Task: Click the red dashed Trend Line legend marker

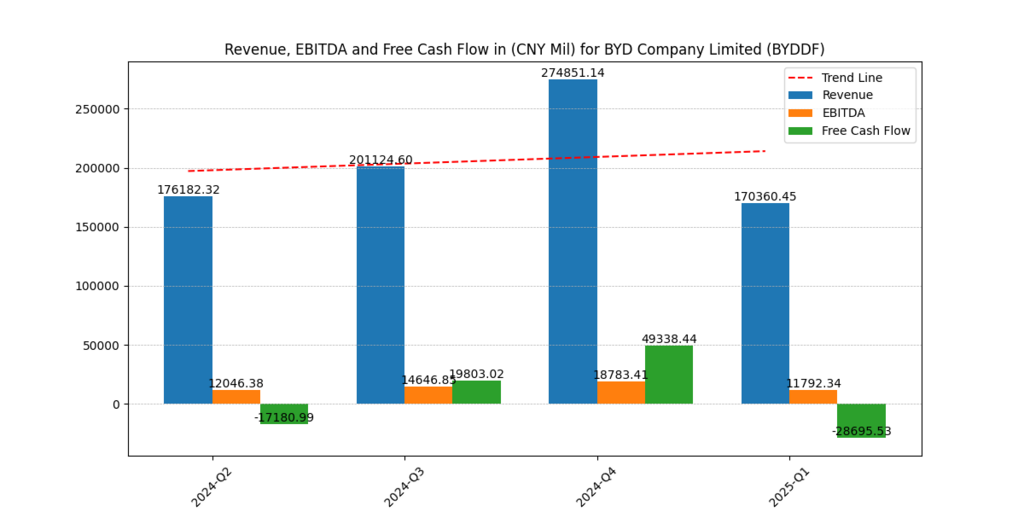Action: point(800,77)
